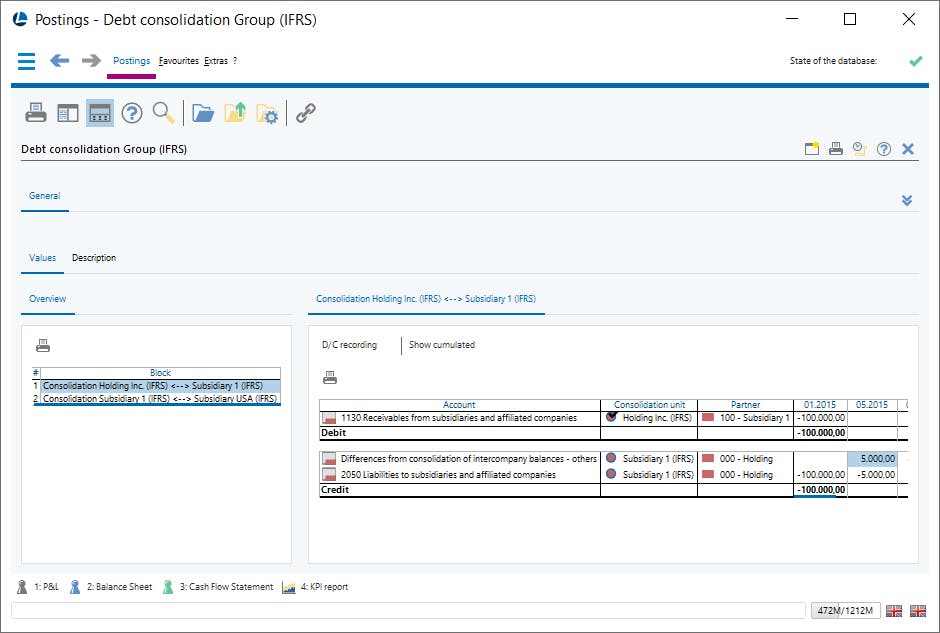
Task: Close the Debt consolidation panel with X
Action: coord(908,149)
